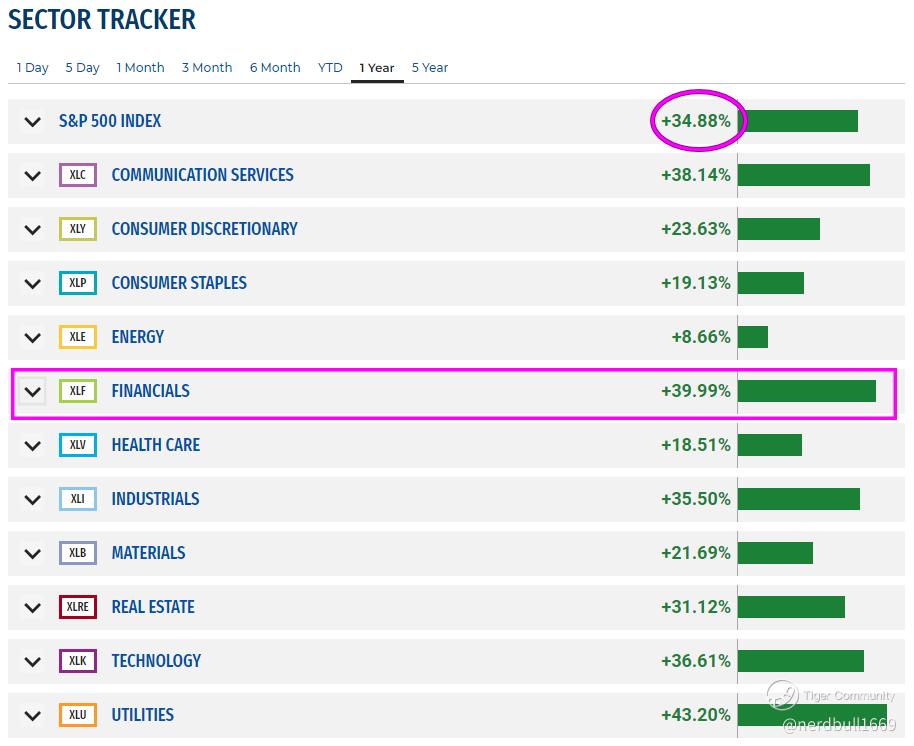The height and width of the screenshot is (746, 914).
Task: Open the REAL ESTATE sector link
Action: point(153,607)
